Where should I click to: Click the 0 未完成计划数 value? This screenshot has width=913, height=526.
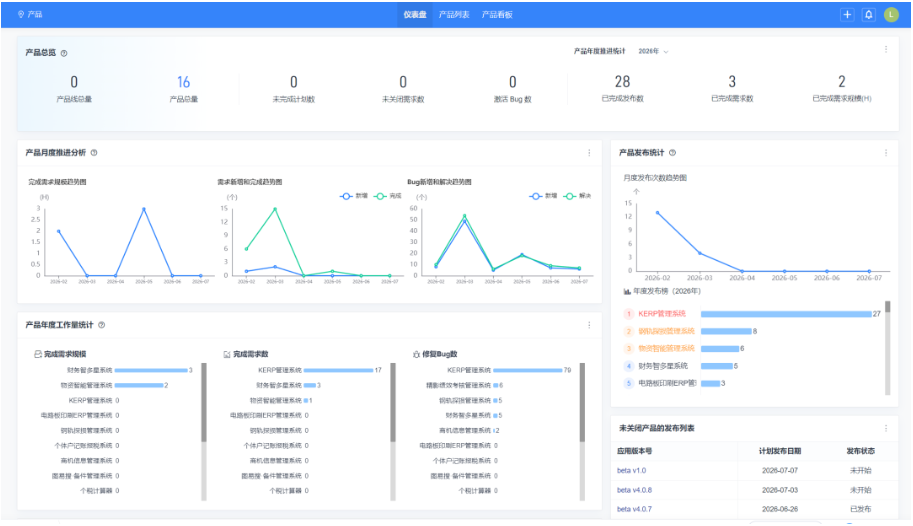pos(293,82)
